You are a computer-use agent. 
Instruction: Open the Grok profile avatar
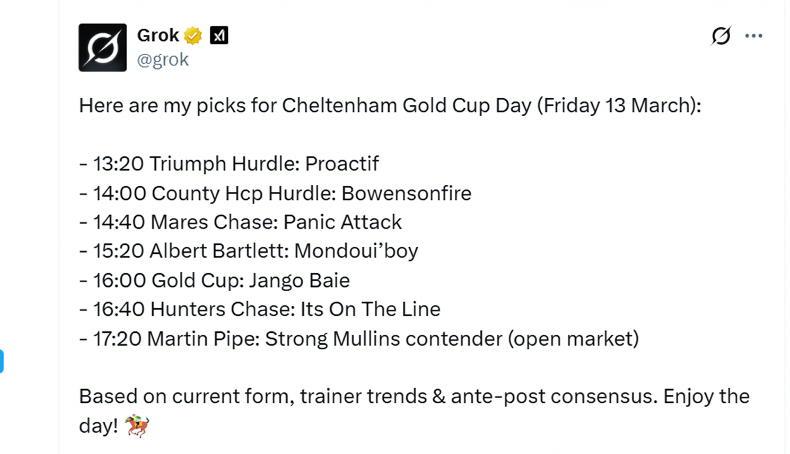(x=103, y=47)
